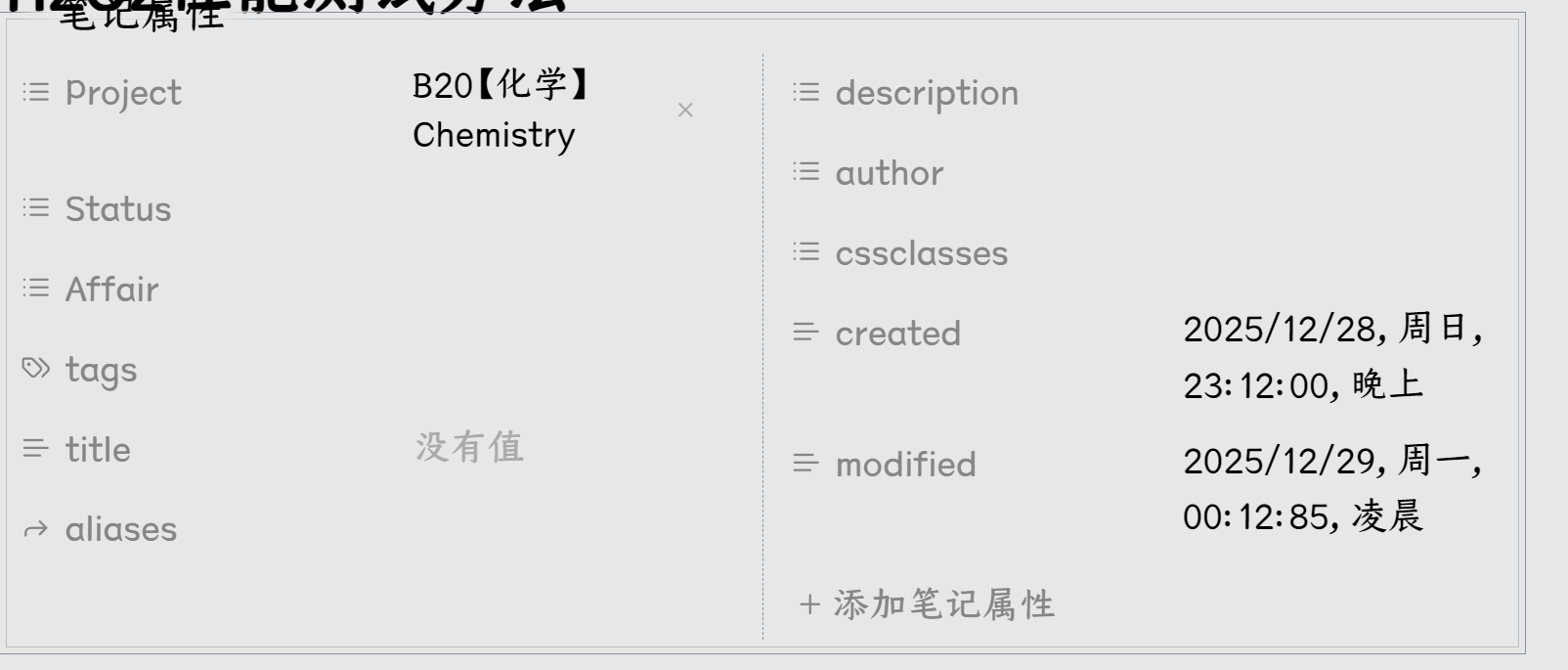Image resolution: width=1568 pixels, height=670 pixels.
Task: Click the Project property list icon
Action: click(x=36, y=92)
